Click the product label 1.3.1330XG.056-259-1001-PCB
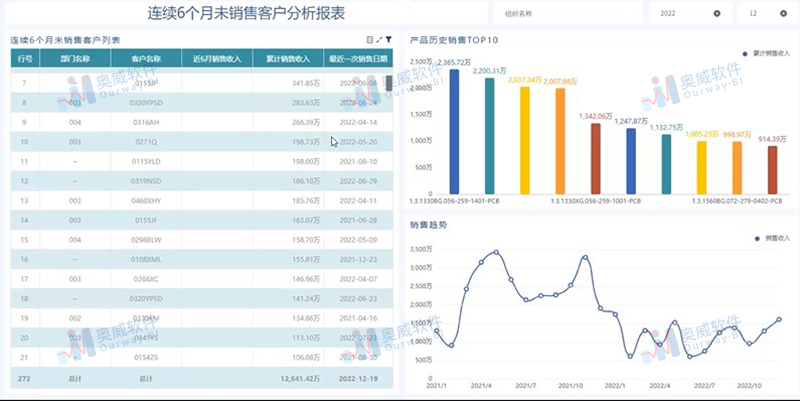Viewport: 800px width, 401px height. (595, 202)
